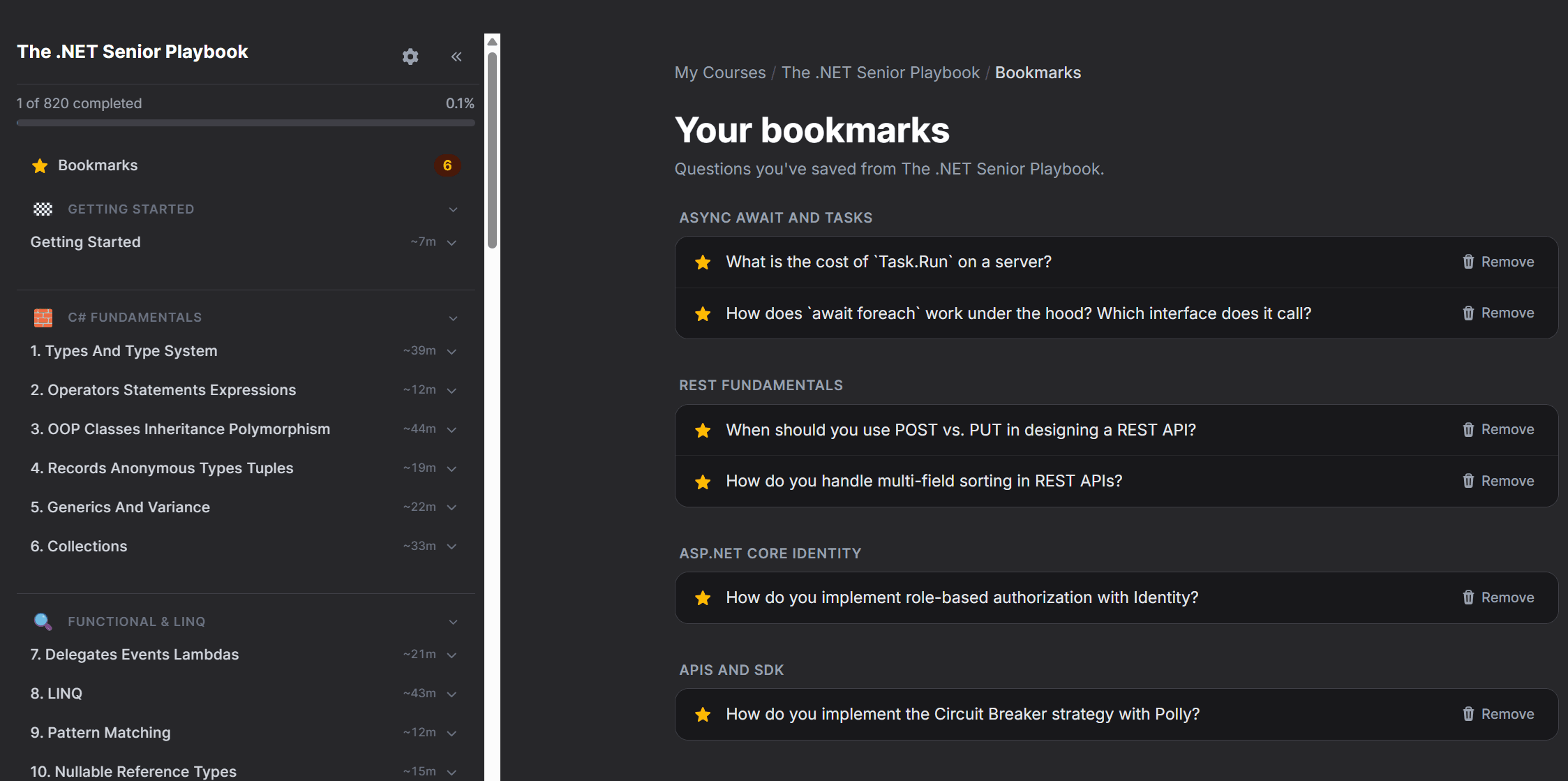Unstar the 'await foreach' bookmark star
The image size is (1568, 781).
pyautogui.click(x=703, y=314)
